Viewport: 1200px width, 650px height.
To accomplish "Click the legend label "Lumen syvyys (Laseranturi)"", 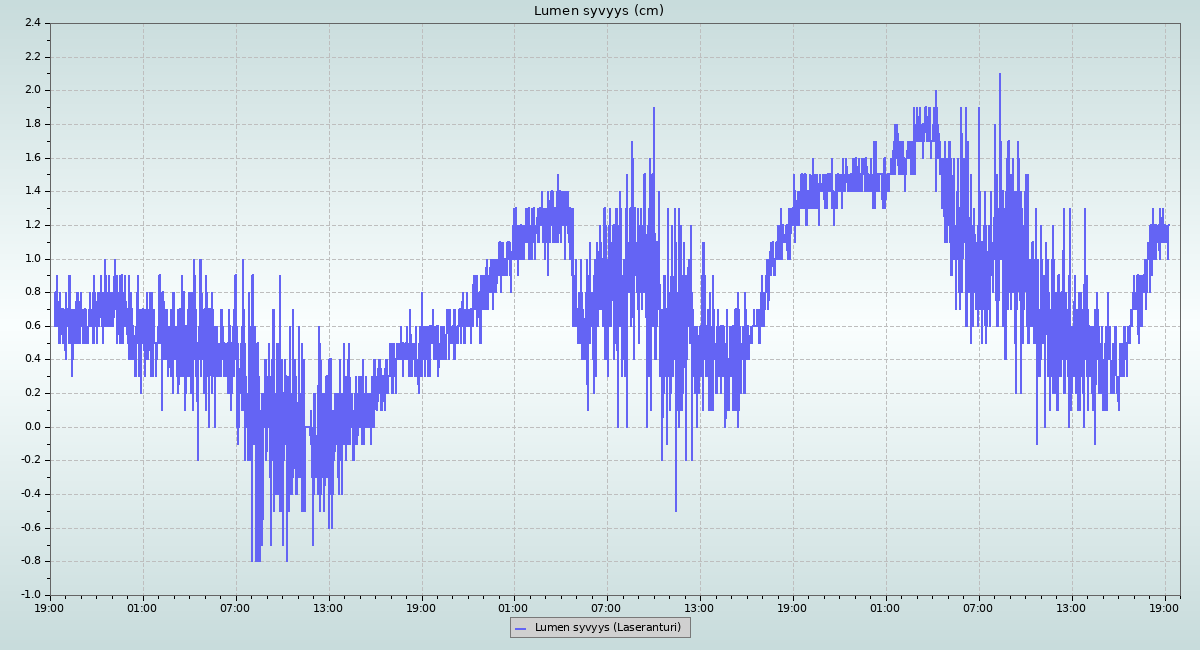I will tap(607, 628).
